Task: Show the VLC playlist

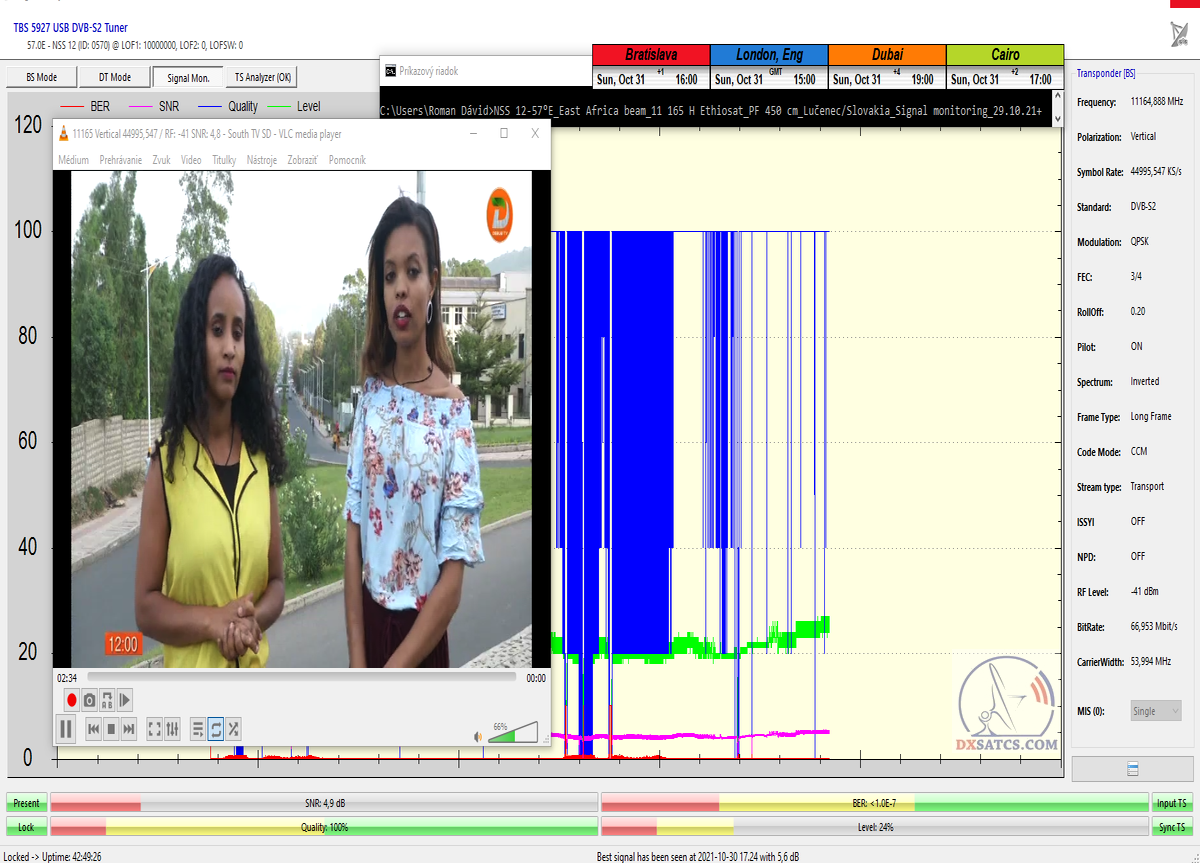Action: (197, 730)
